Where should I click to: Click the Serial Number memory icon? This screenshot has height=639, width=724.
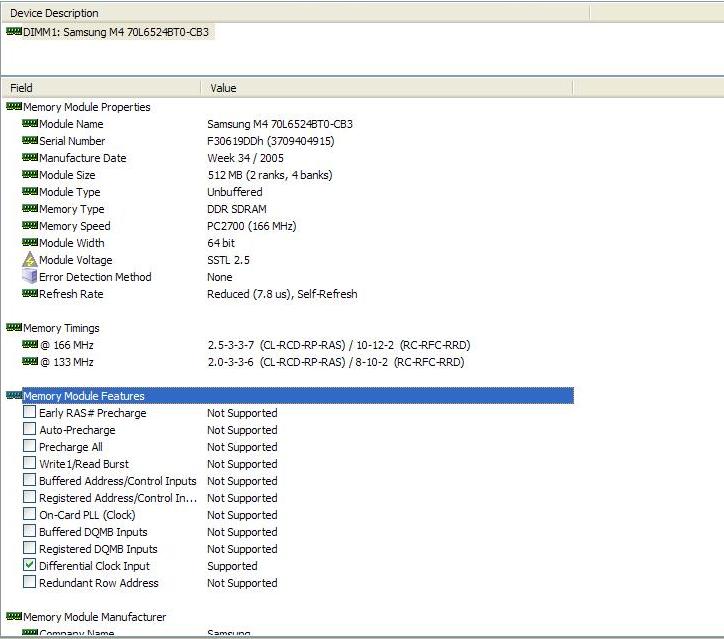point(30,141)
